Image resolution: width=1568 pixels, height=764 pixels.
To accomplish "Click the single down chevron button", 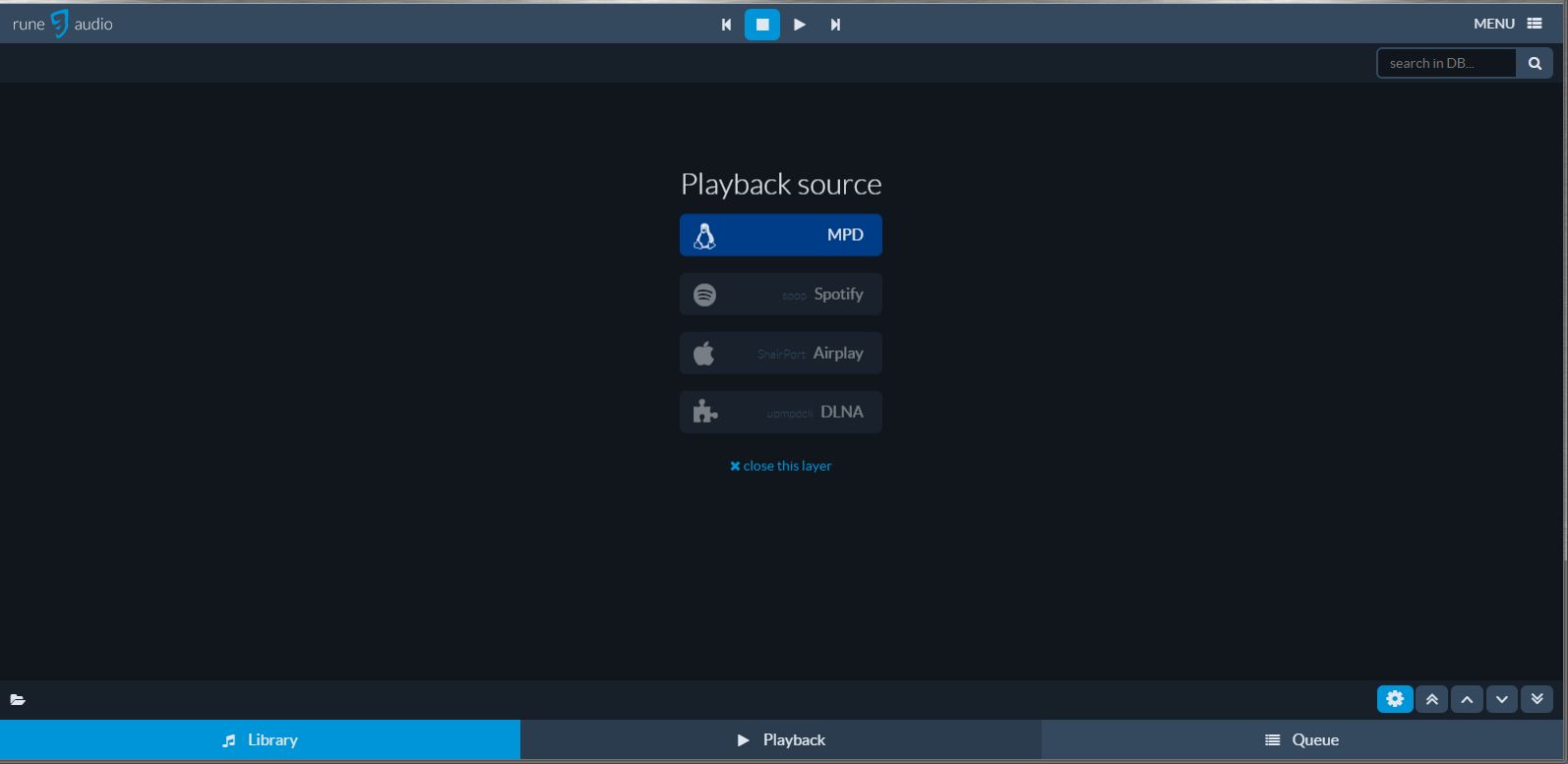I will click(x=1502, y=699).
